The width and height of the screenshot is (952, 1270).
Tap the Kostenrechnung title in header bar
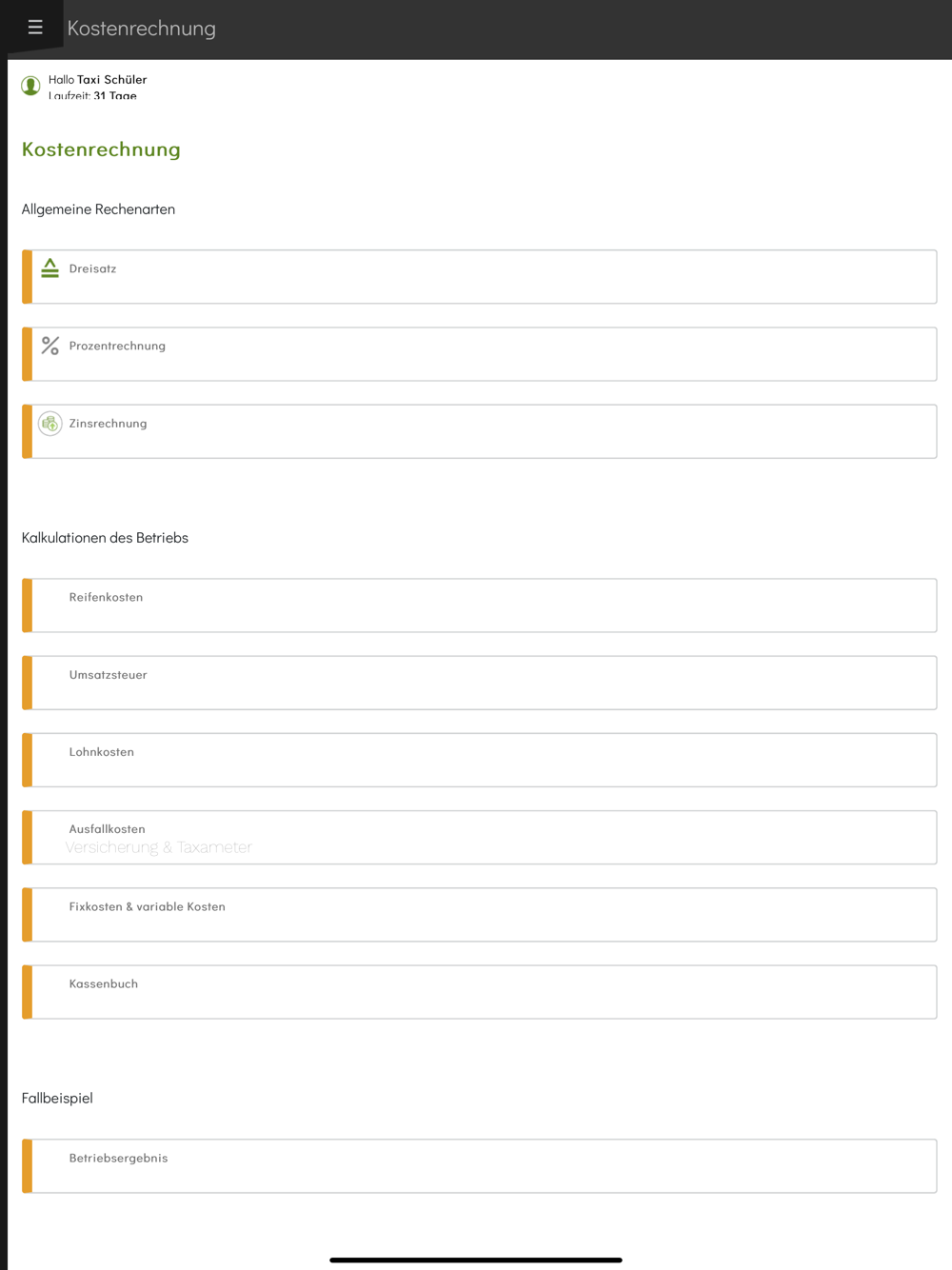coord(142,29)
